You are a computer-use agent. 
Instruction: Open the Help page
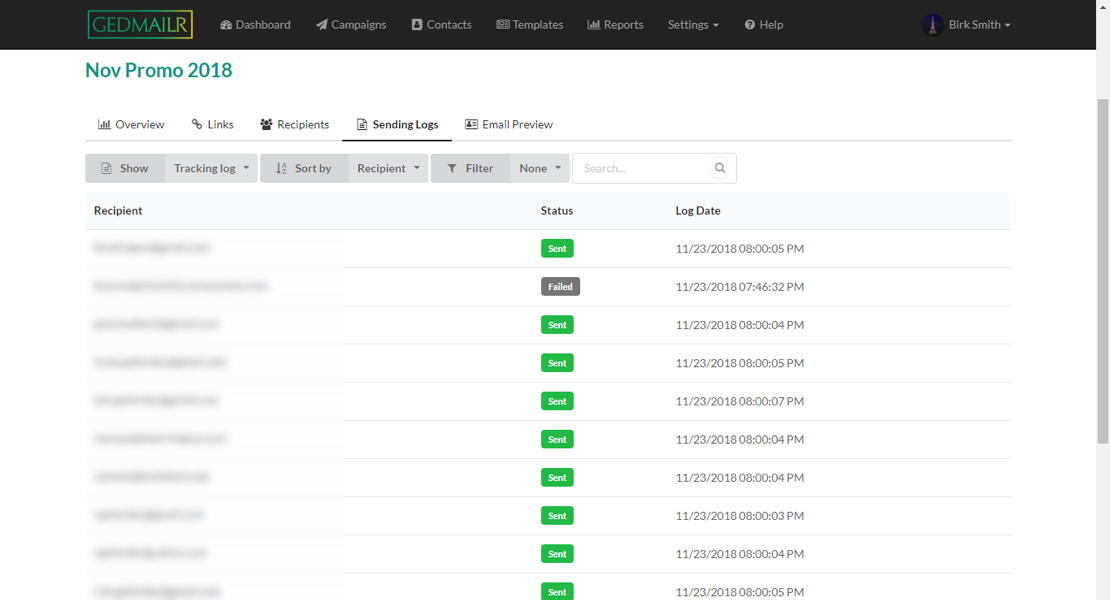point(764,25)
